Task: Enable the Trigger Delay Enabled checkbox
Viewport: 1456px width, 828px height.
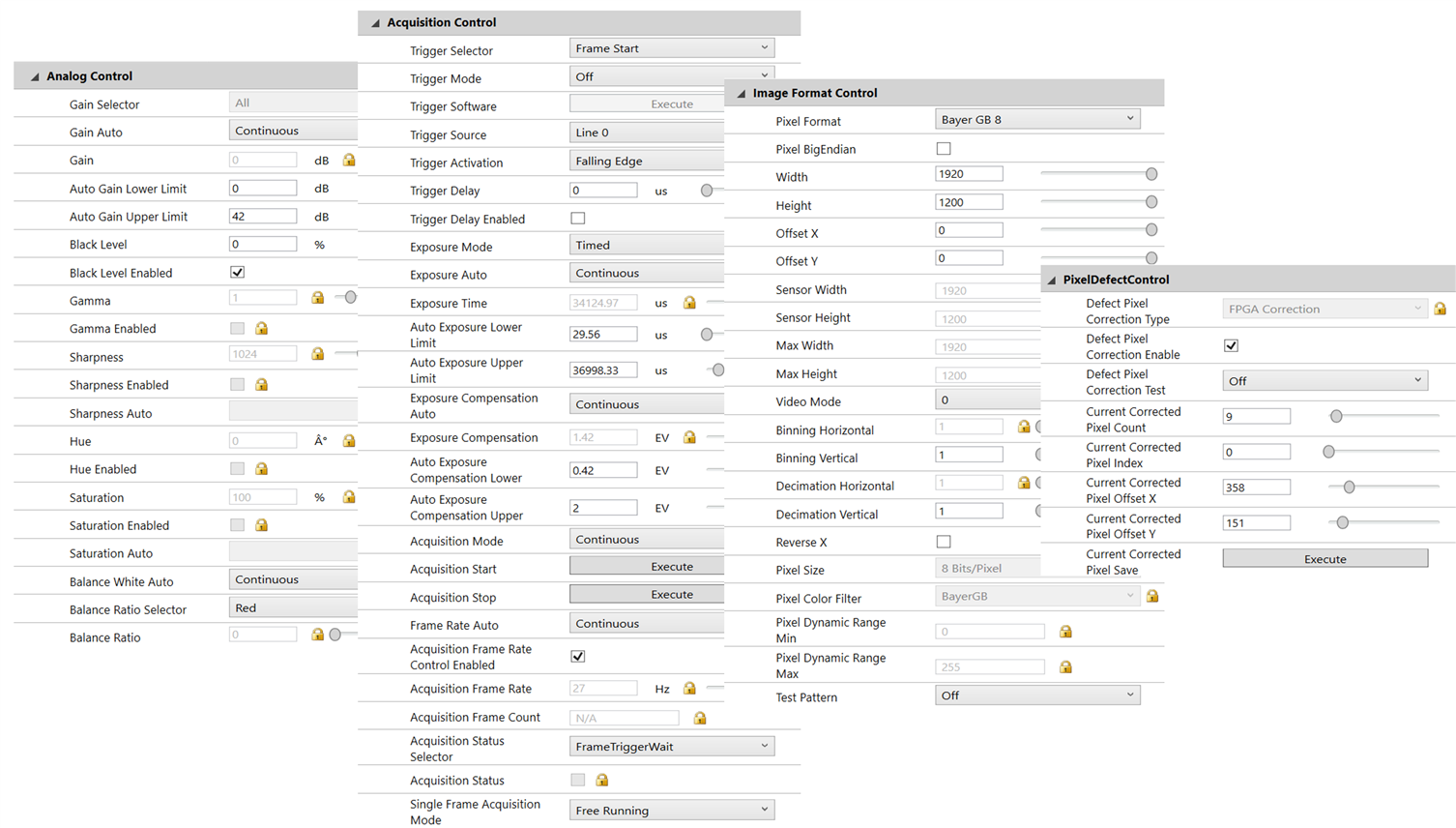Action: click(578, 219)
